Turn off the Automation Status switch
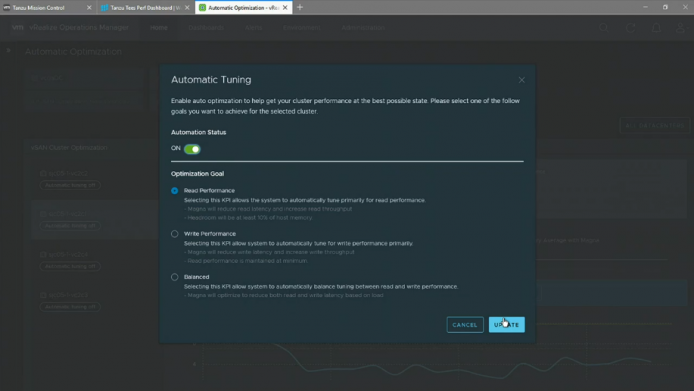The width and height of the screenshot is (694, 391). tap(192, 149)
